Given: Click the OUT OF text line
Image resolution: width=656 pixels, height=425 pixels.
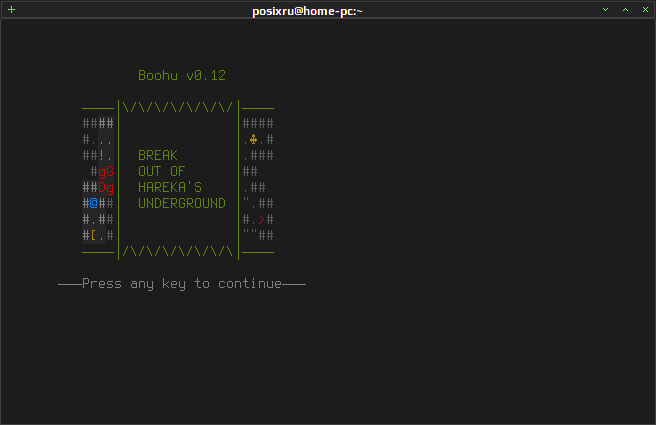Looking at the screenshot, I should [x=161, y=172].
